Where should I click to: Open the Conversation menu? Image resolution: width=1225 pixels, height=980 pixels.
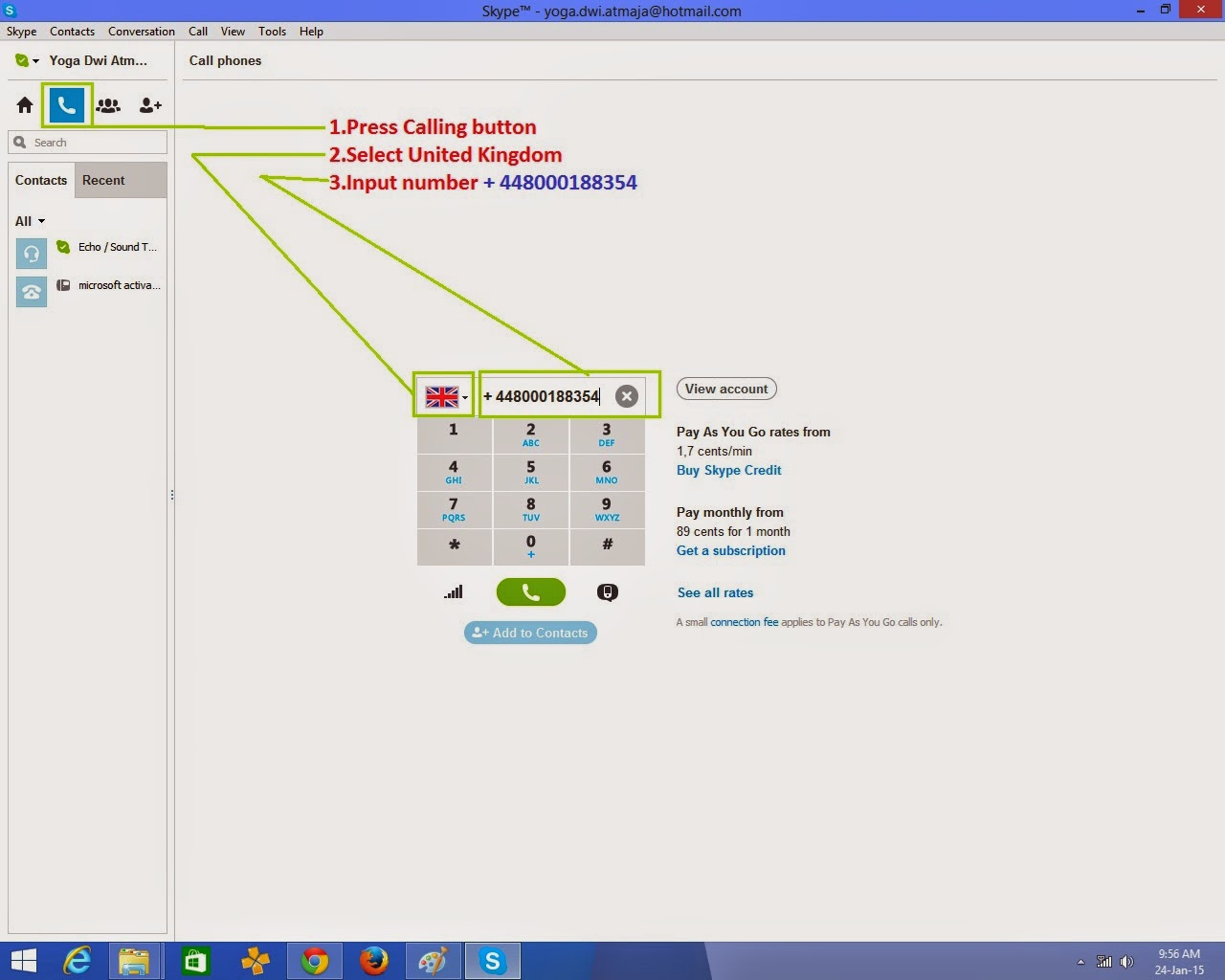point(142,32)
